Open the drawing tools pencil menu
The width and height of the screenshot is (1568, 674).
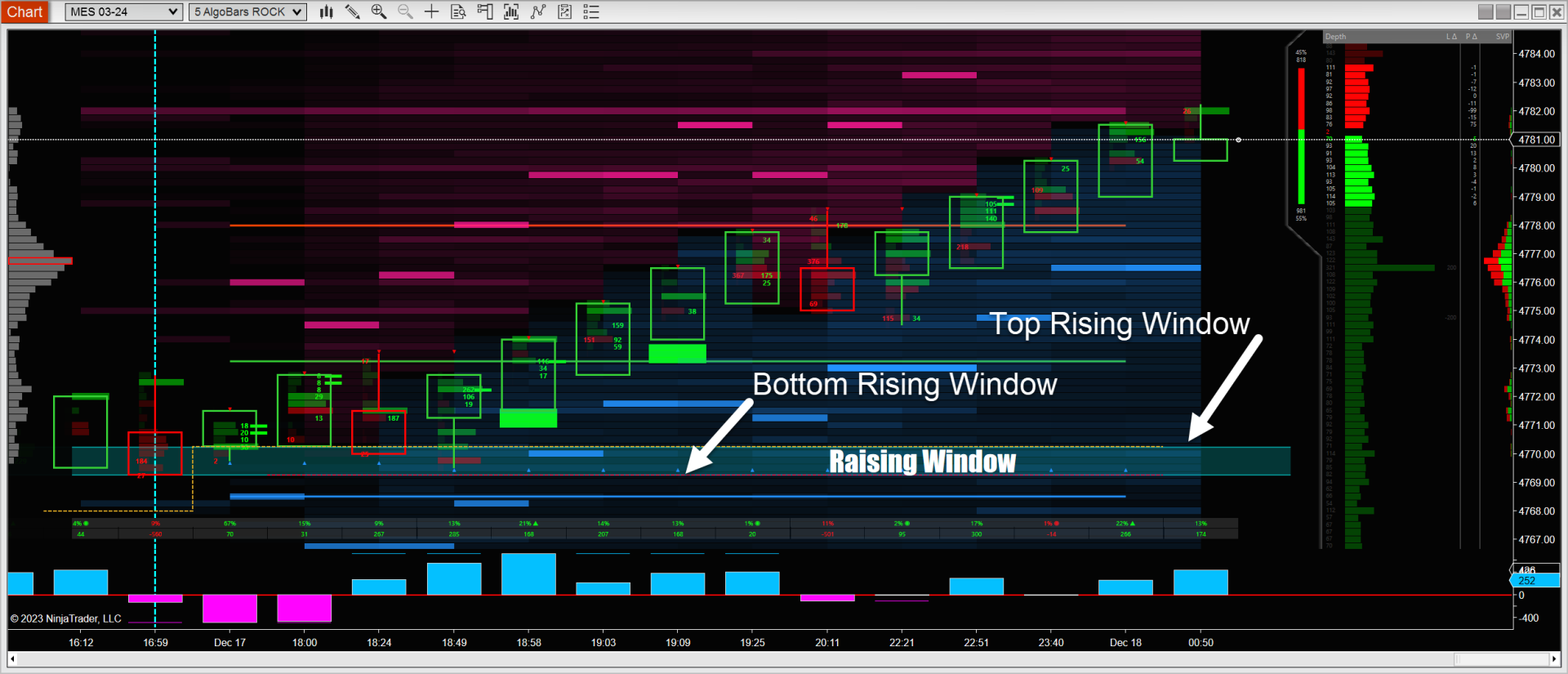click(353, 11)
